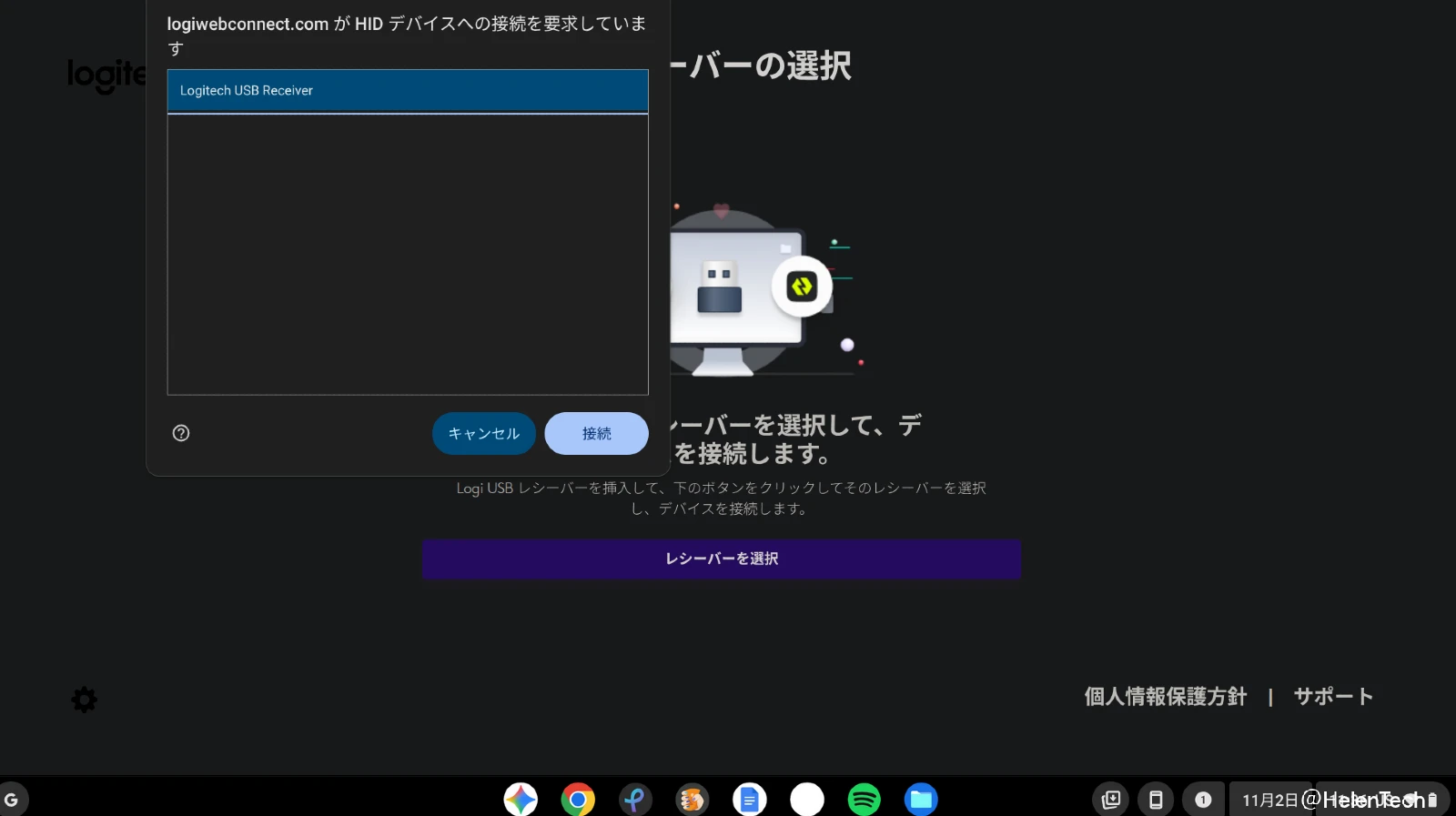1456x816 pixels.
Task: Select Logitech USB Receiver in device list
Action: point(408,91)
